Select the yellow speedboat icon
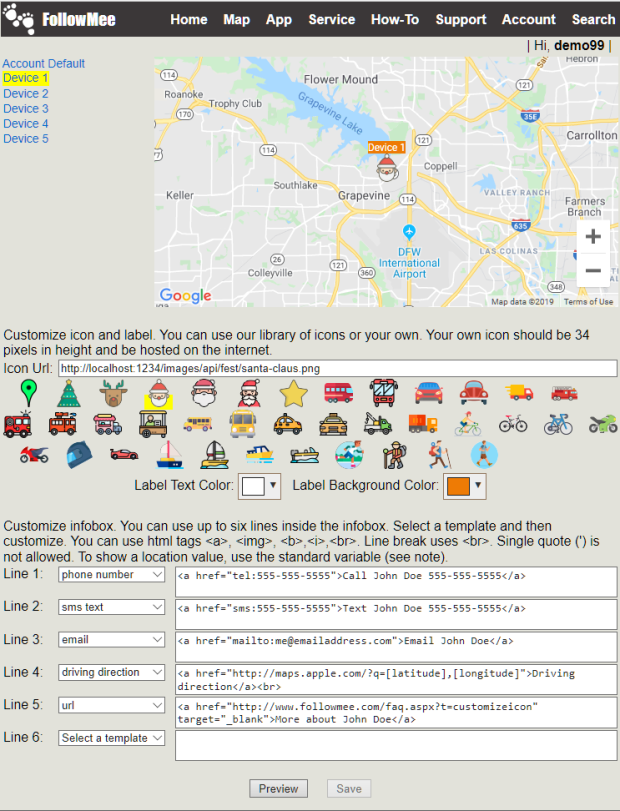Screen dimensions: 620x811 coord(260,455)
